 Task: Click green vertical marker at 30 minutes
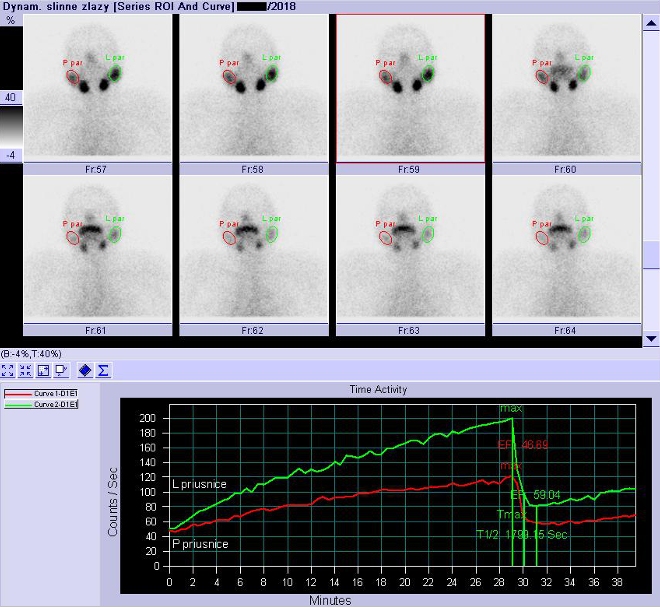523,530
